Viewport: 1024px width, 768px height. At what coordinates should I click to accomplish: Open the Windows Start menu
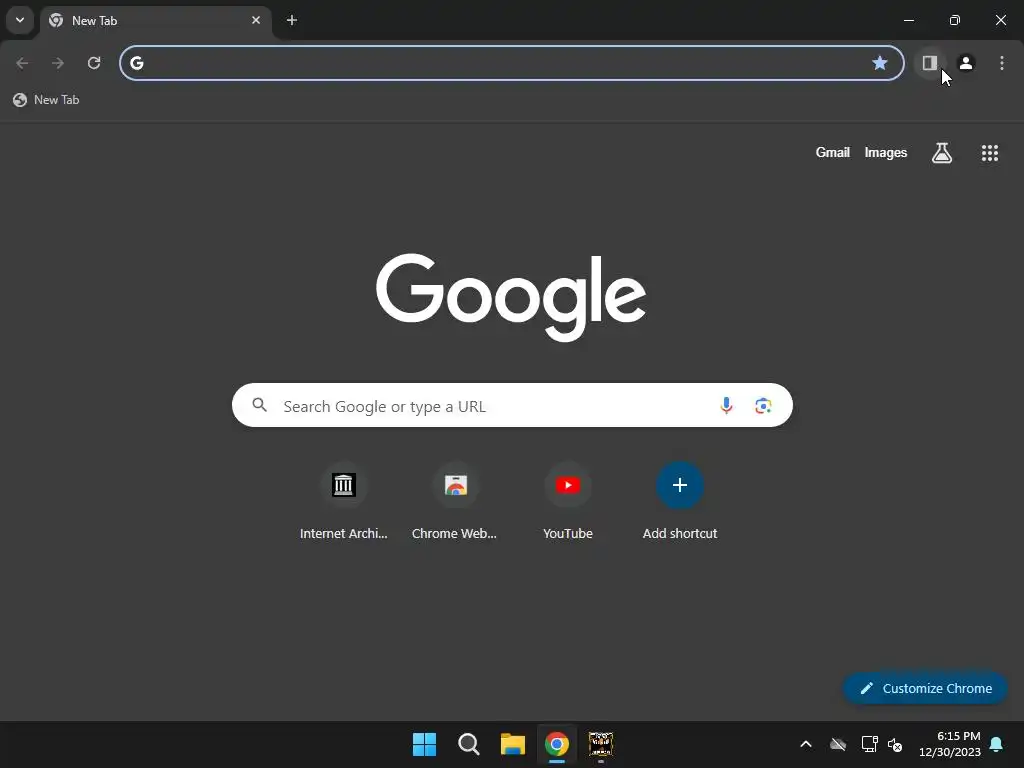tap(424, 744)
